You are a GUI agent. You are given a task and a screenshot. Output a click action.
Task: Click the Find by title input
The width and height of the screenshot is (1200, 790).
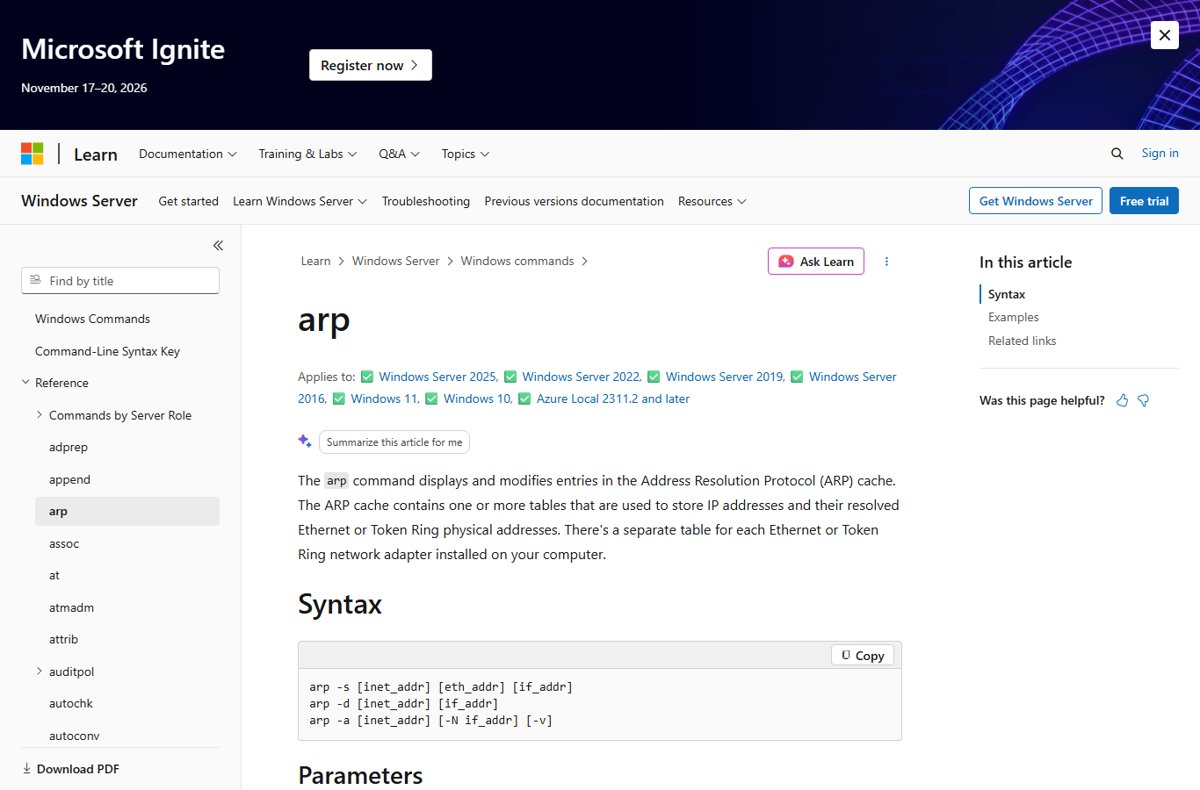coord(120,281)
